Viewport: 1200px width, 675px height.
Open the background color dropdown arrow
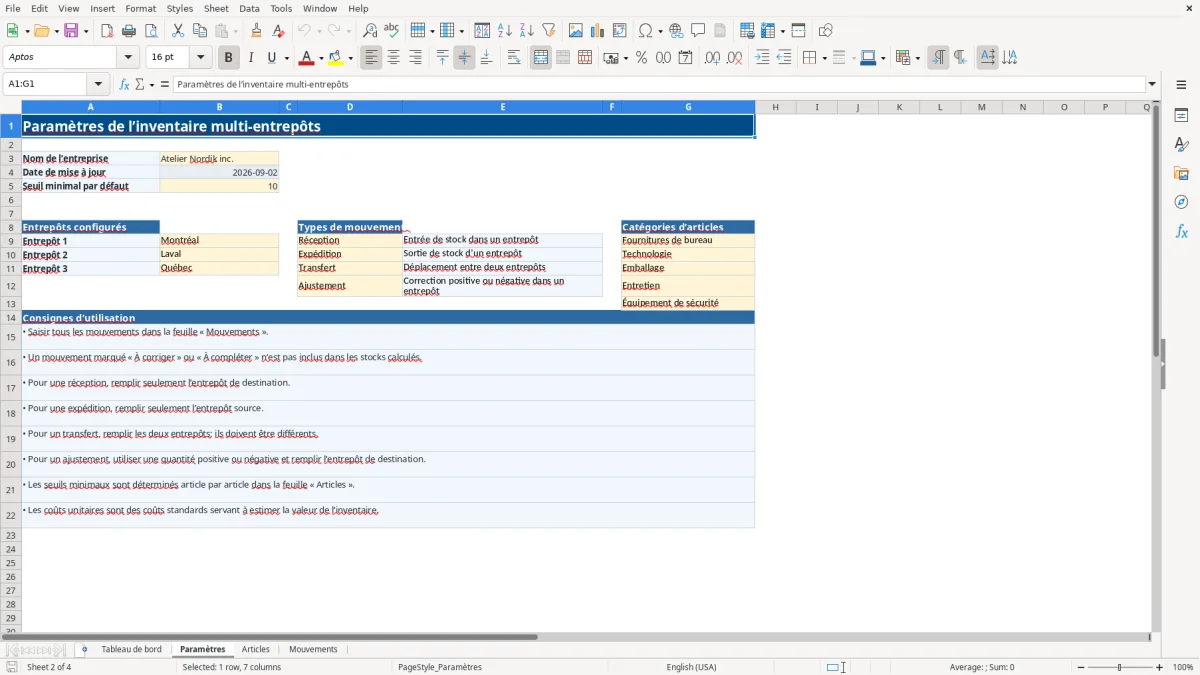click(x=350, y=58)
